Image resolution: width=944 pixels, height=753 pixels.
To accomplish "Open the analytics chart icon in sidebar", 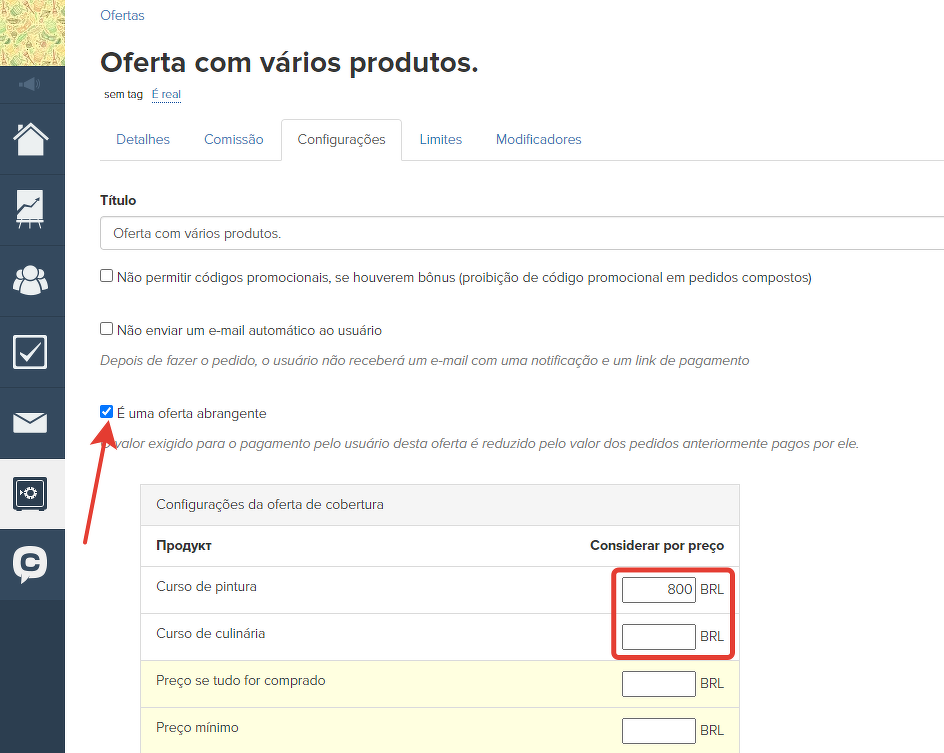I will click(x=31, y=210).
